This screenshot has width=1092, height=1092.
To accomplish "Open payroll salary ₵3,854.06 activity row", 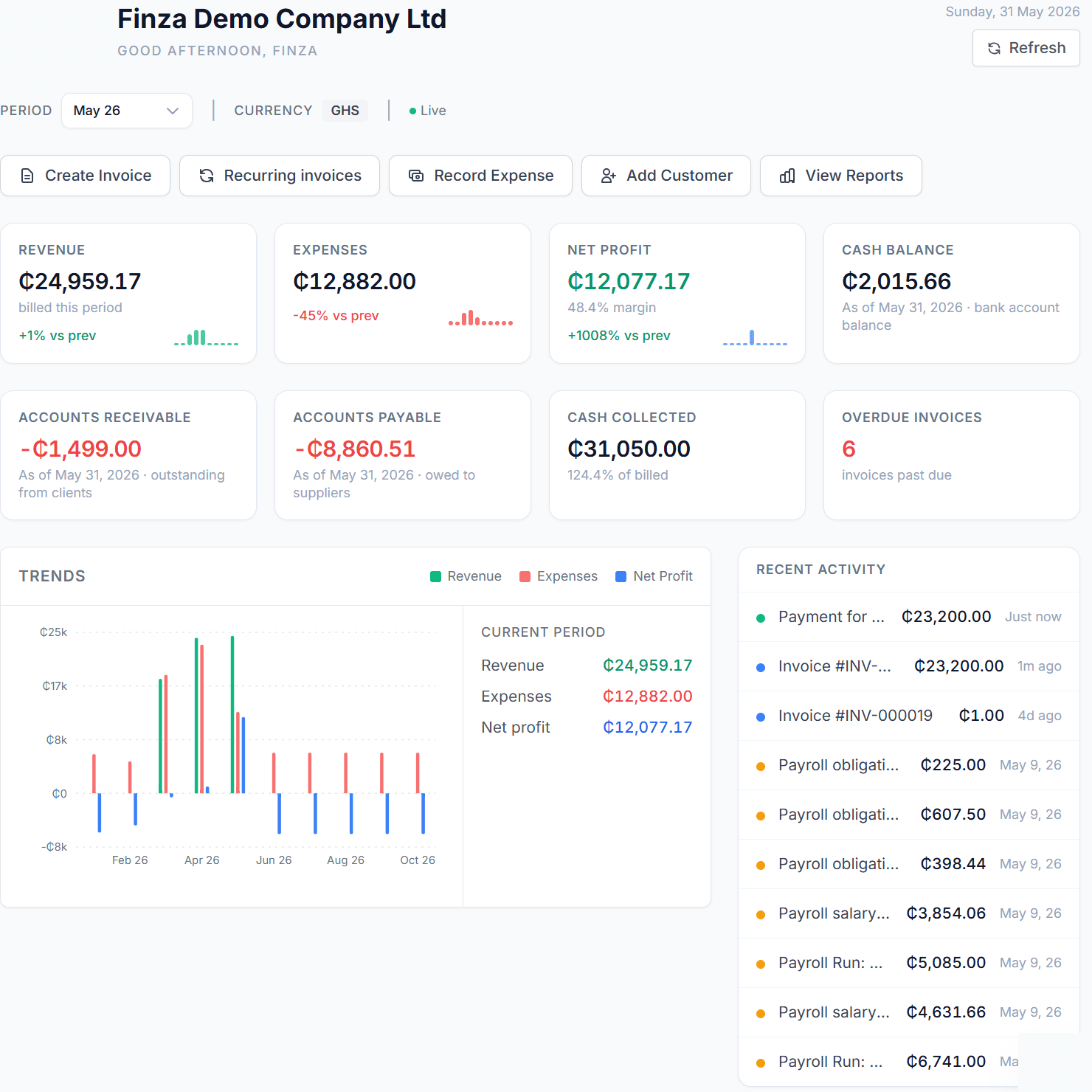I will pyautogui.click(x=909, y=913).
